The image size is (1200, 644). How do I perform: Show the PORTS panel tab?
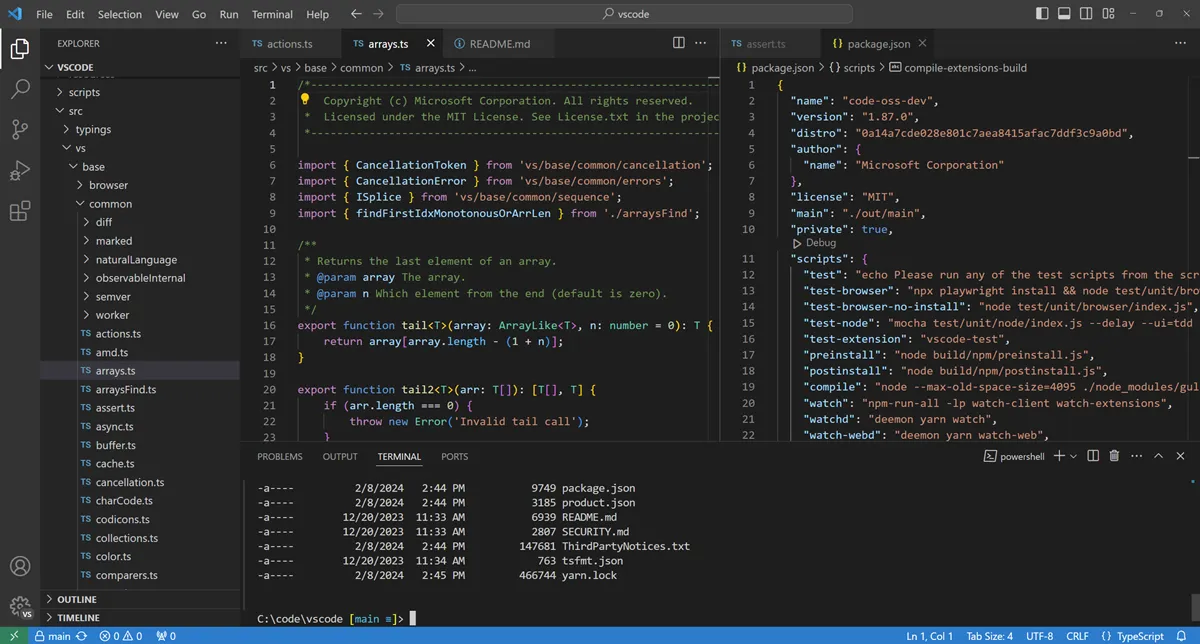click(454, 456)
